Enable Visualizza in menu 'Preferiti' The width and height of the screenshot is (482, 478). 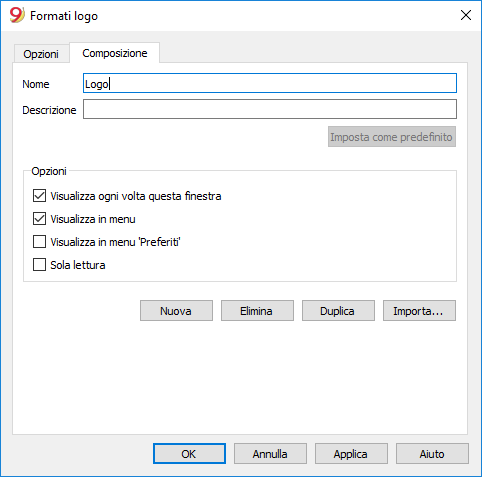point(39,242)
